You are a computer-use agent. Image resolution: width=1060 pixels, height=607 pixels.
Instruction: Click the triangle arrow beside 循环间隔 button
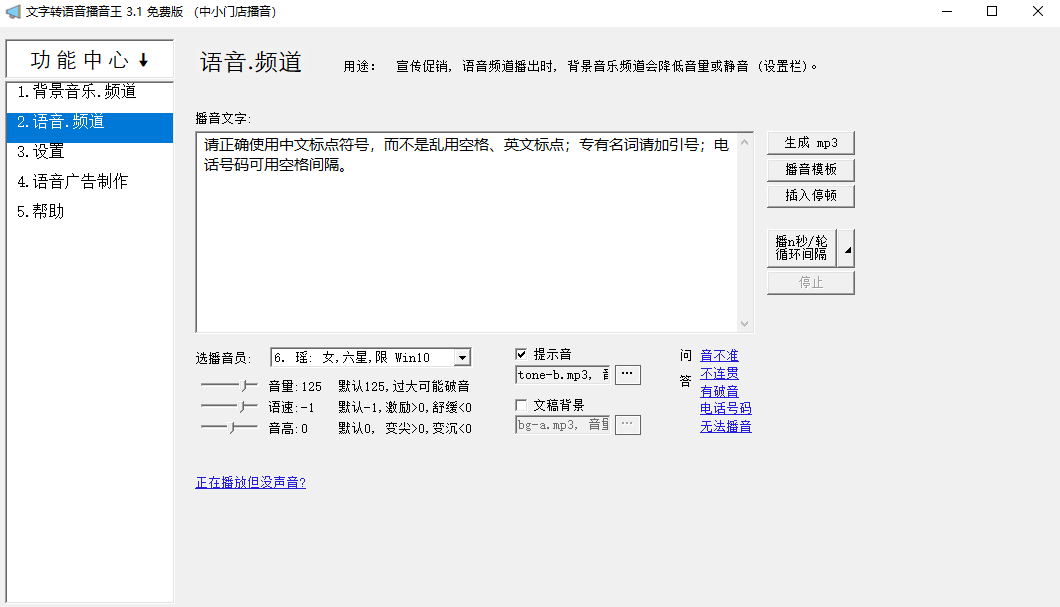click(x=848, y=249)
